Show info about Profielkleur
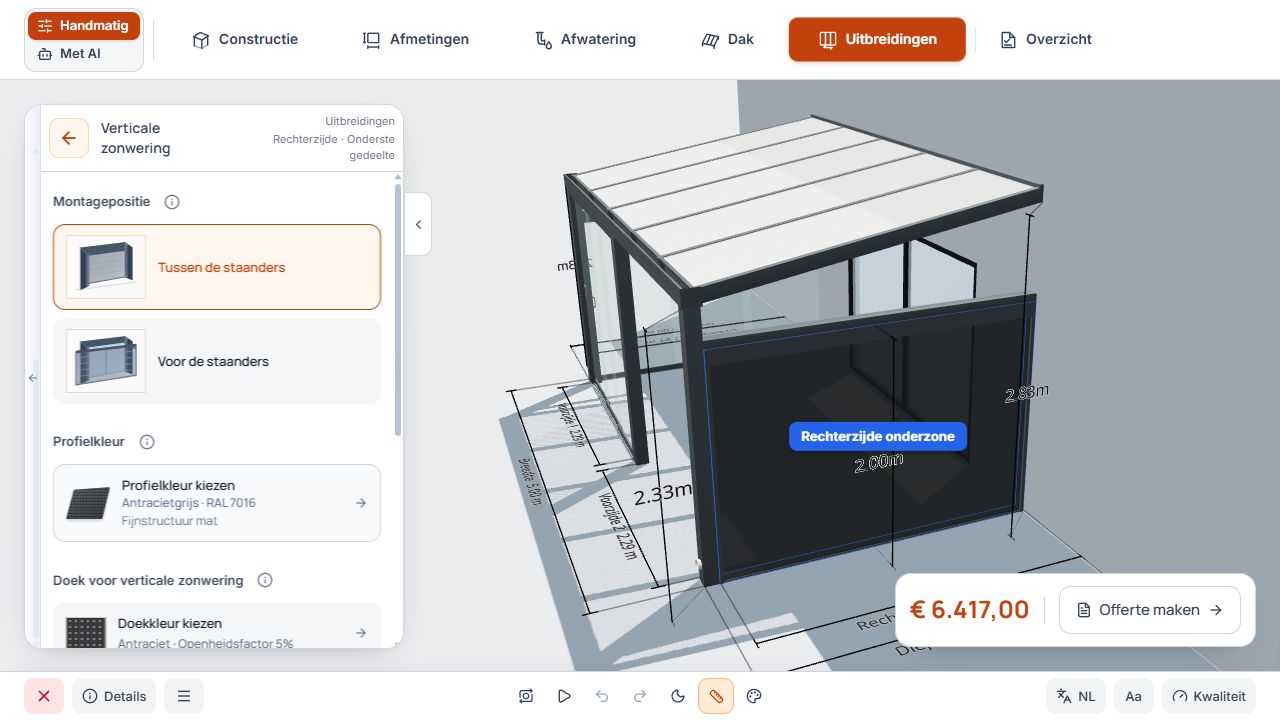This screenshot has height=720, width=1280. point(147,442)
